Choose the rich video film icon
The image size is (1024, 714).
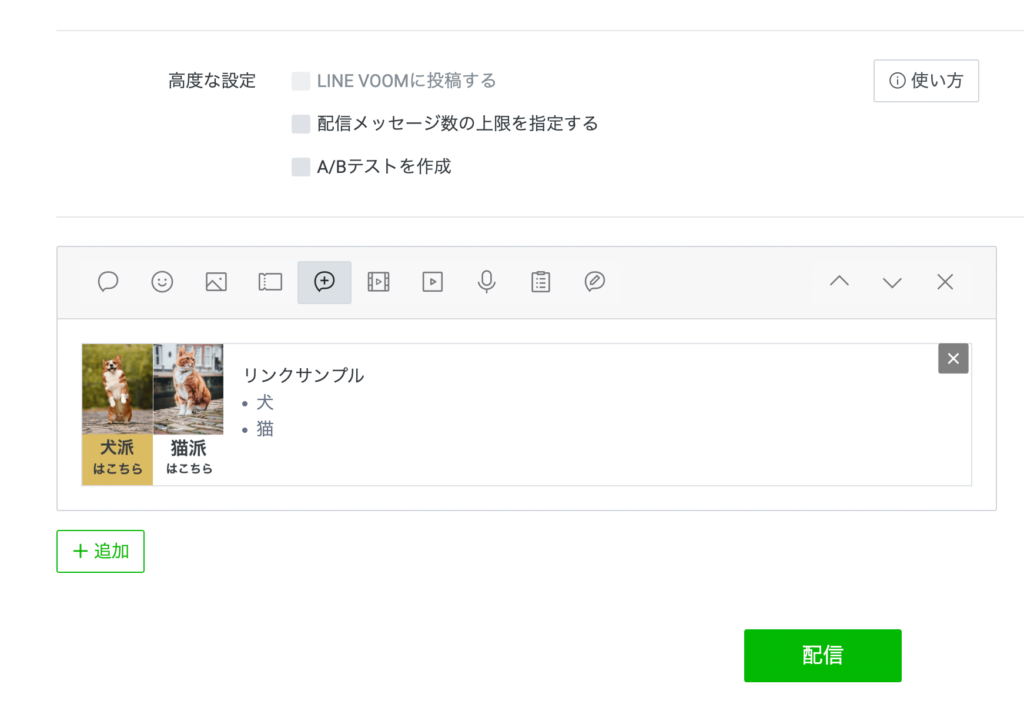[378, 282]
